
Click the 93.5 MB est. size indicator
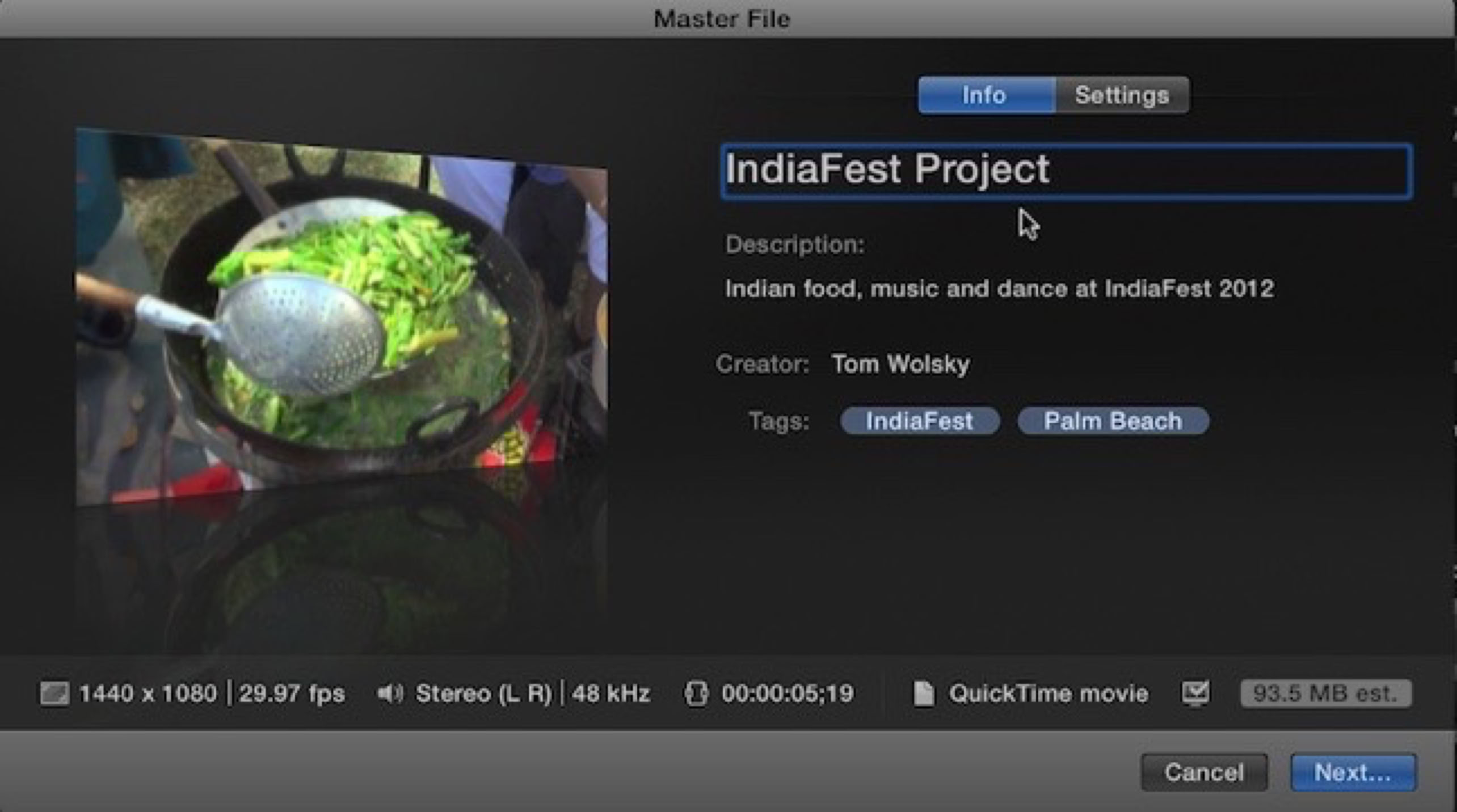pos(1325,693)
